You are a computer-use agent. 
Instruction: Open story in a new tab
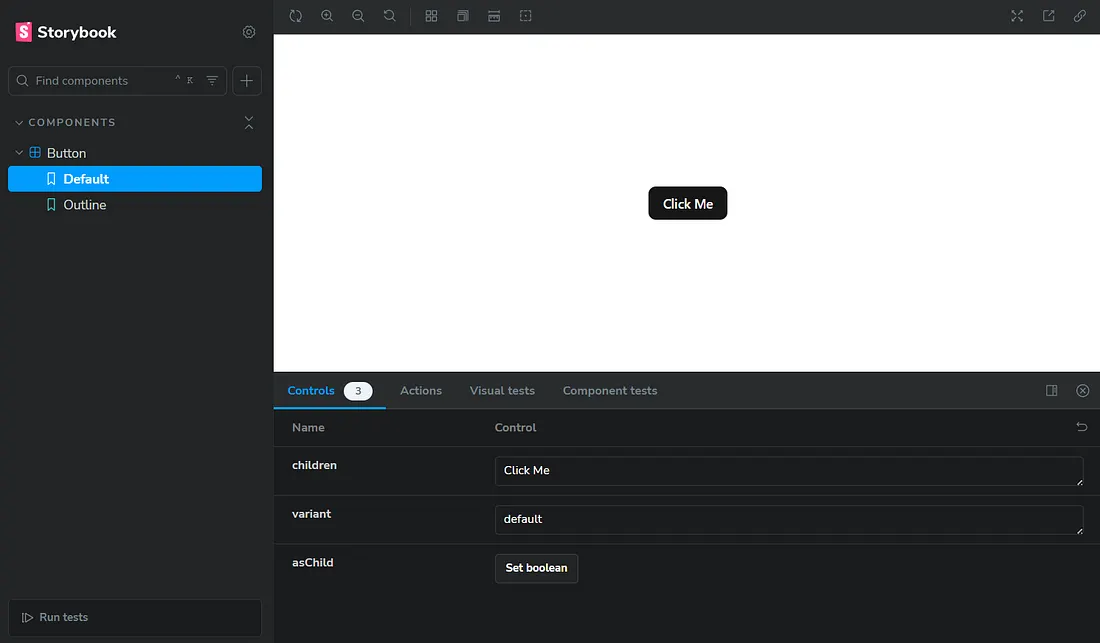pyautogui.click(x=1048, y=16)
